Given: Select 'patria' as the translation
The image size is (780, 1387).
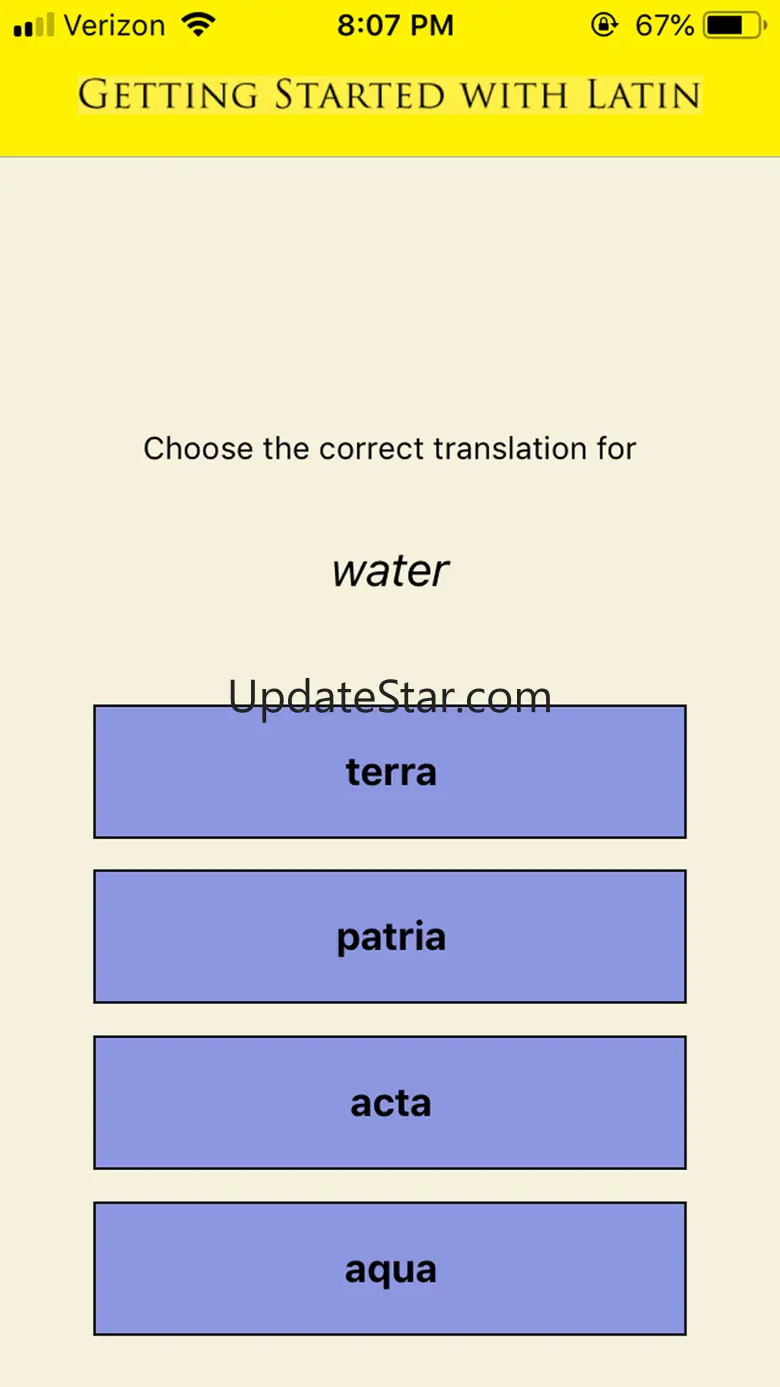Looking at the screenshot, I should click(x=390, y=937).
